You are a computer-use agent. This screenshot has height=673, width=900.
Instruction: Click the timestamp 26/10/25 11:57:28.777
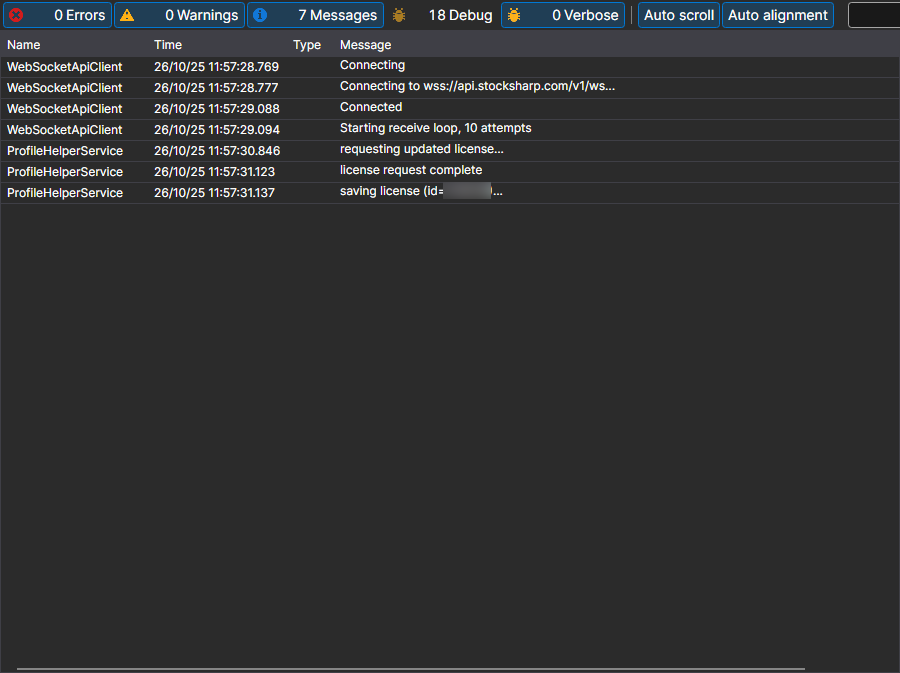coord(216,88)
